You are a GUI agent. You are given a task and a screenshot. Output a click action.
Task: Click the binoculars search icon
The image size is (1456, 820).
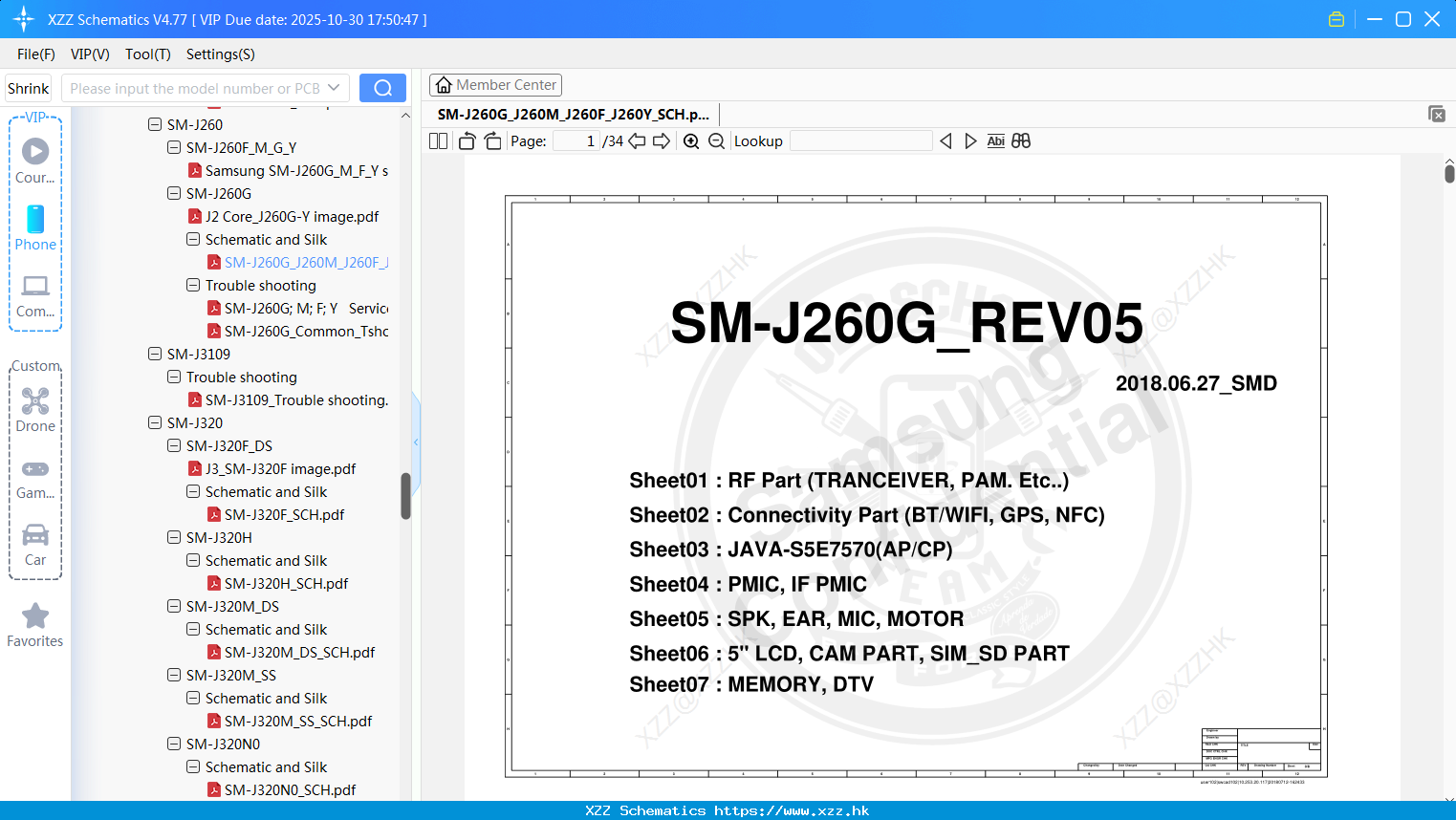1021,141
